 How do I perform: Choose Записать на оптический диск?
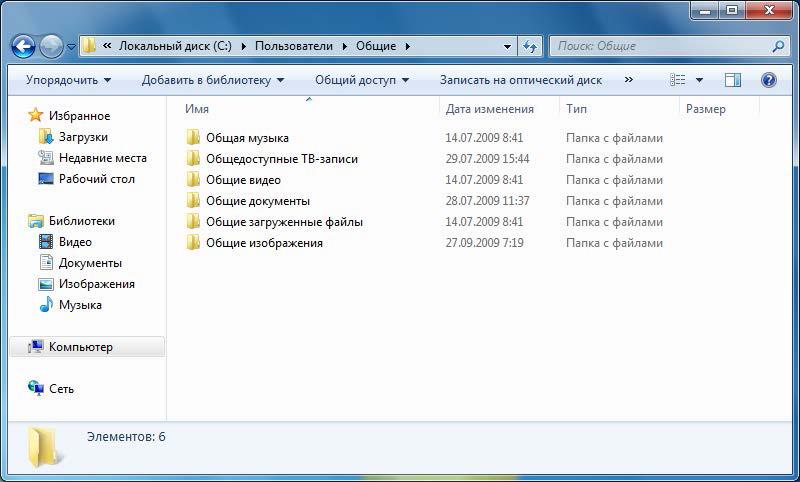click(521, 80)
